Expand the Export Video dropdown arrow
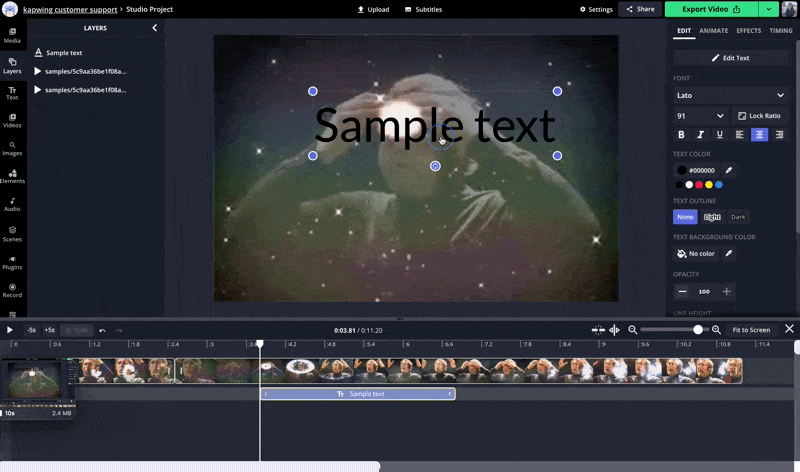This screenshot has height=472, width=800. tap(767, 9)
